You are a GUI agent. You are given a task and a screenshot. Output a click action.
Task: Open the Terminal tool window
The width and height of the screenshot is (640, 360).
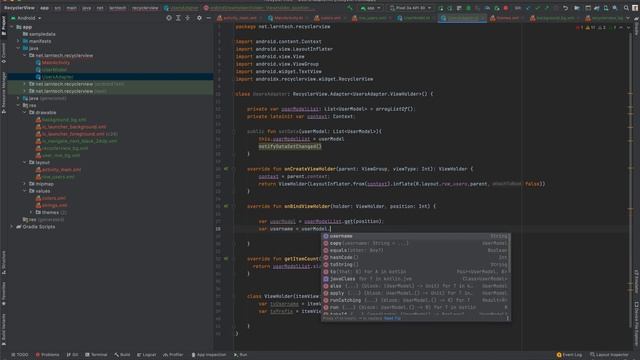pyautogui.click(x=96, y=355)
